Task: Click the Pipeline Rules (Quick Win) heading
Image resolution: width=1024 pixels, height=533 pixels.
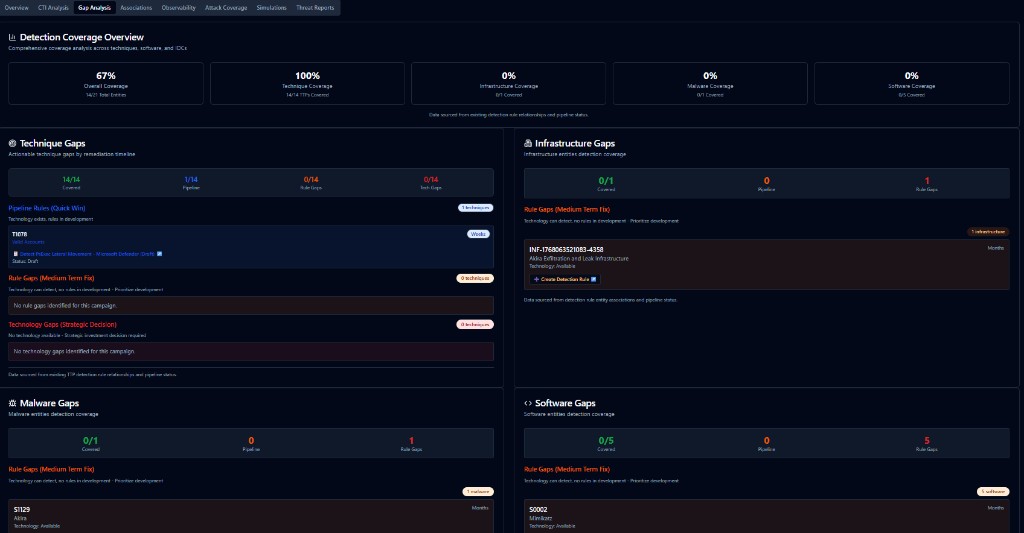Action: (x=46, y=208)
